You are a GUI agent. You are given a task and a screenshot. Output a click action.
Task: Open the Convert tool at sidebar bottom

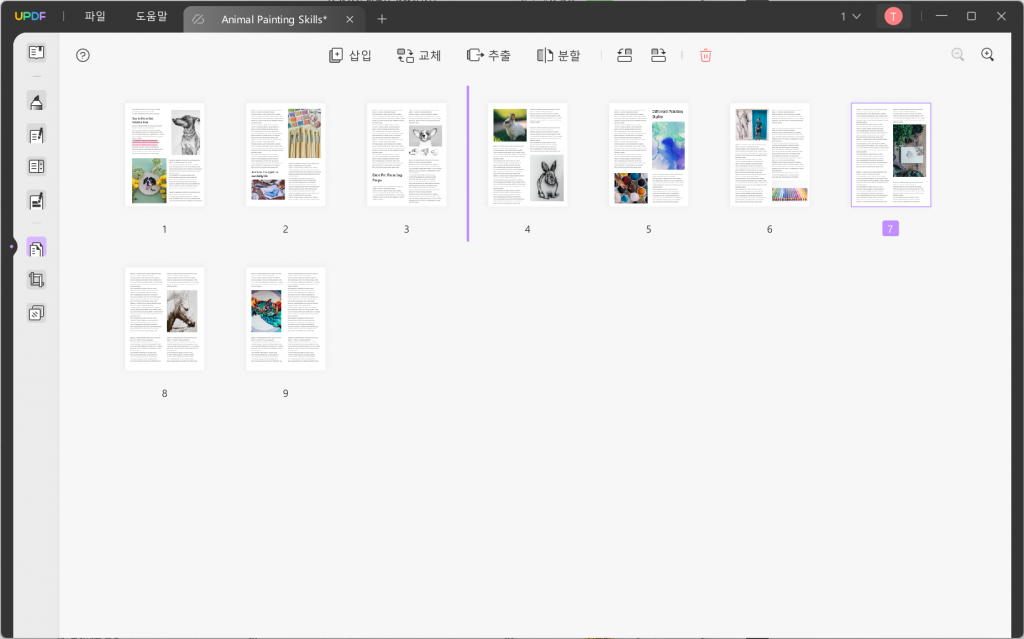pyautogui.click(x=35, y=314)
